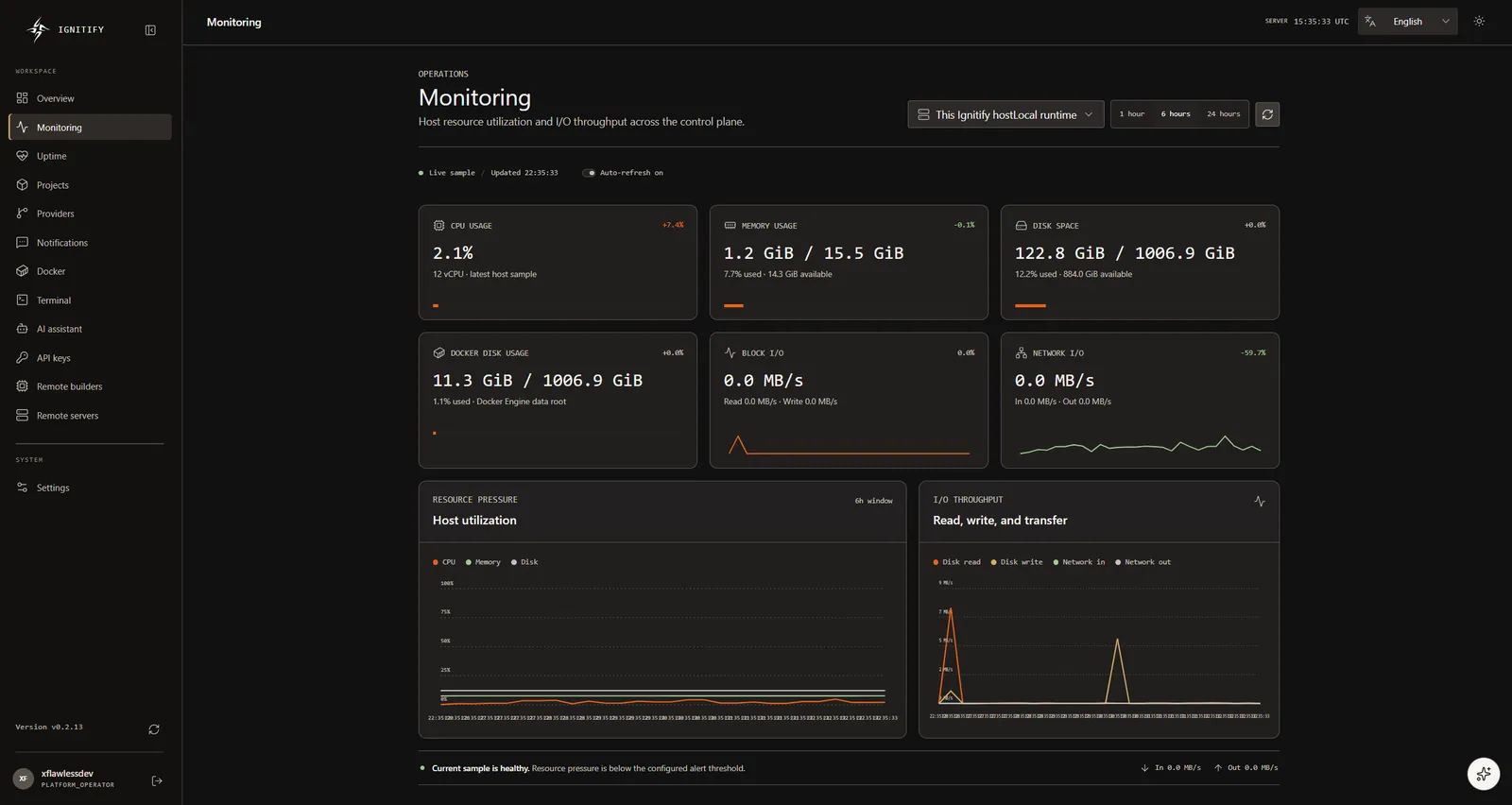Click the Ignitify lightning logo

point(38,30)
